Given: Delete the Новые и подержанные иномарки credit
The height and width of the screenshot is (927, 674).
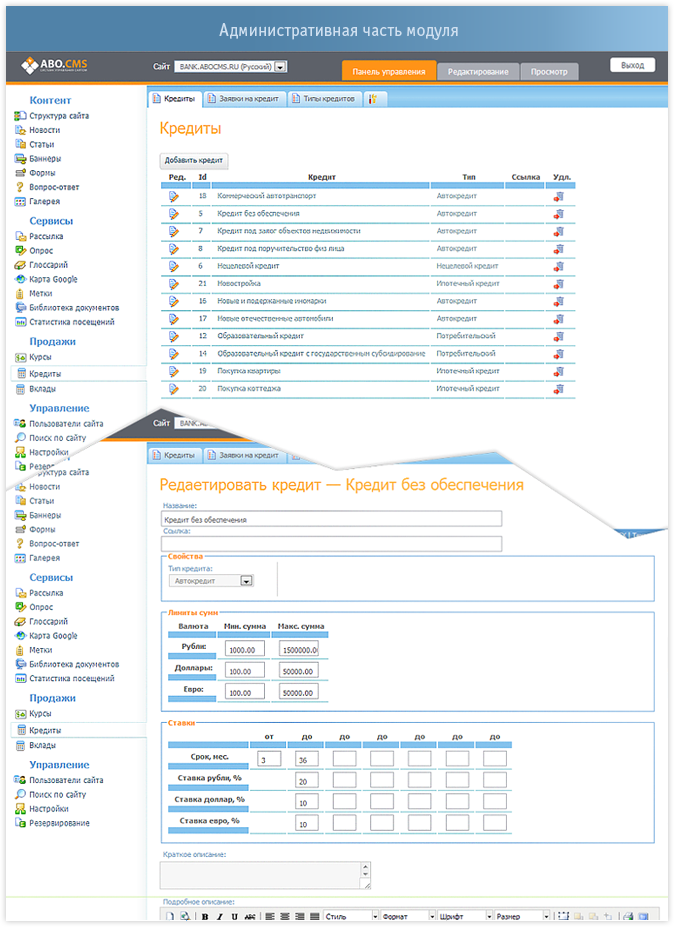Looking at the screenshot, I should (559, 302).
